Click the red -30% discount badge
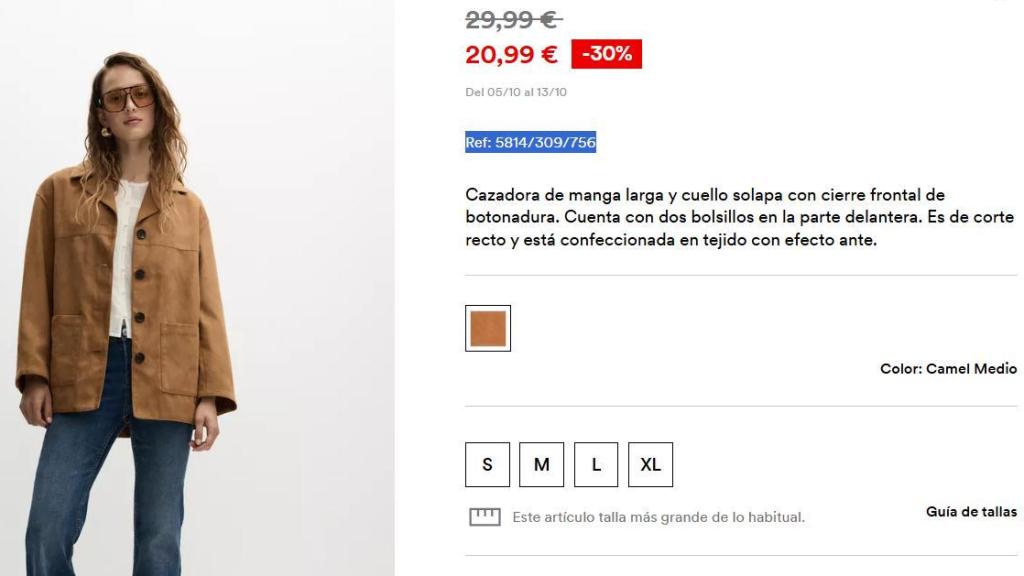The image size is (1024, 576). pyautogui.click(x=606, y=54)
